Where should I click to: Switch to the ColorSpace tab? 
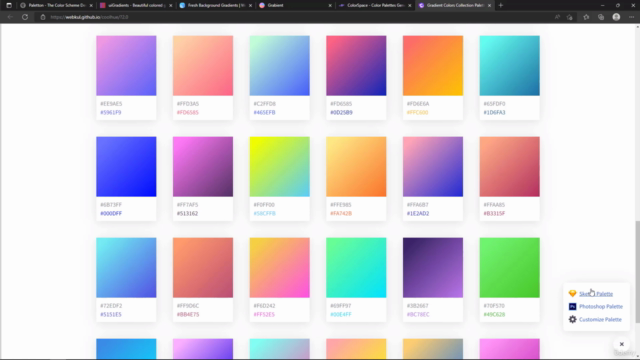coord(375,5)
